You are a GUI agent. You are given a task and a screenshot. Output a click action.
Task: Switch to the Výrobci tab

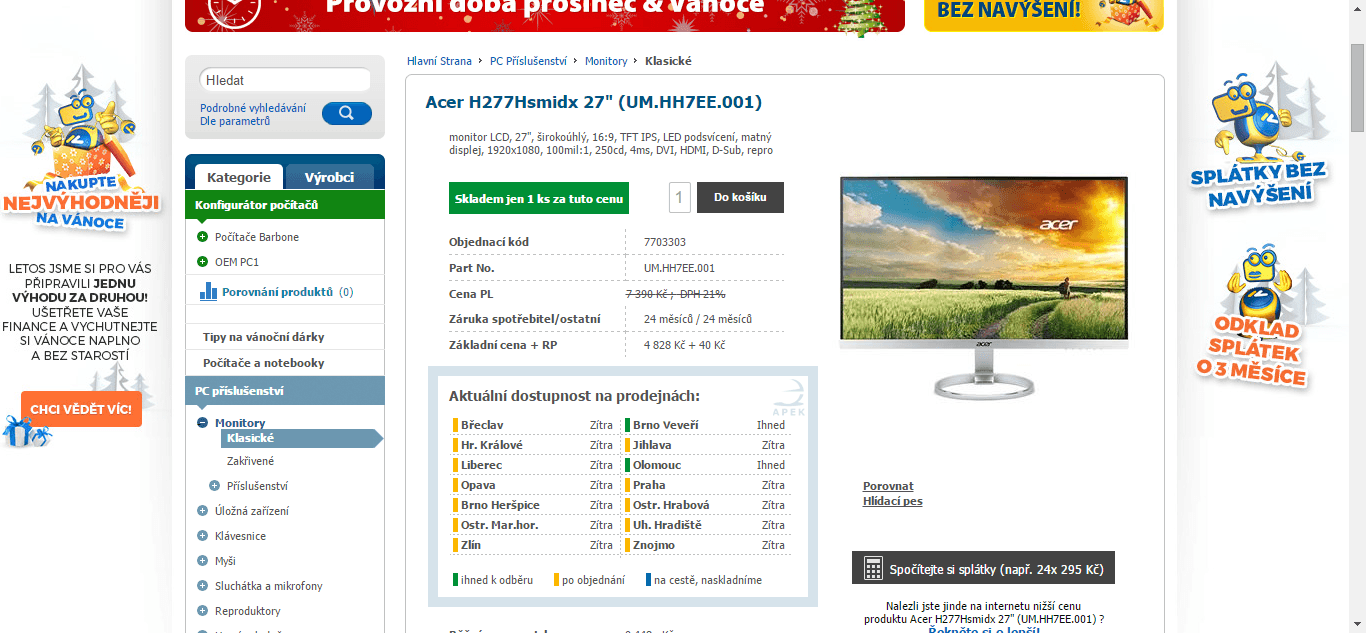(x=329, y=177)
